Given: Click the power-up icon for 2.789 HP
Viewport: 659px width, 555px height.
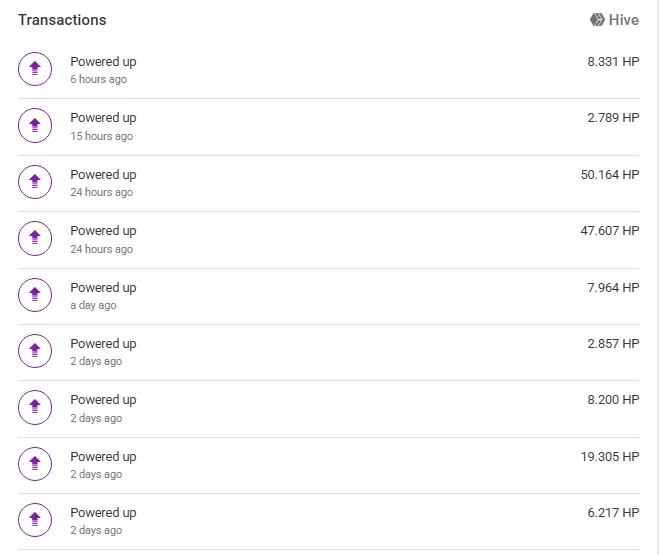Looking at the screenshot, I should tap(35, 125).
